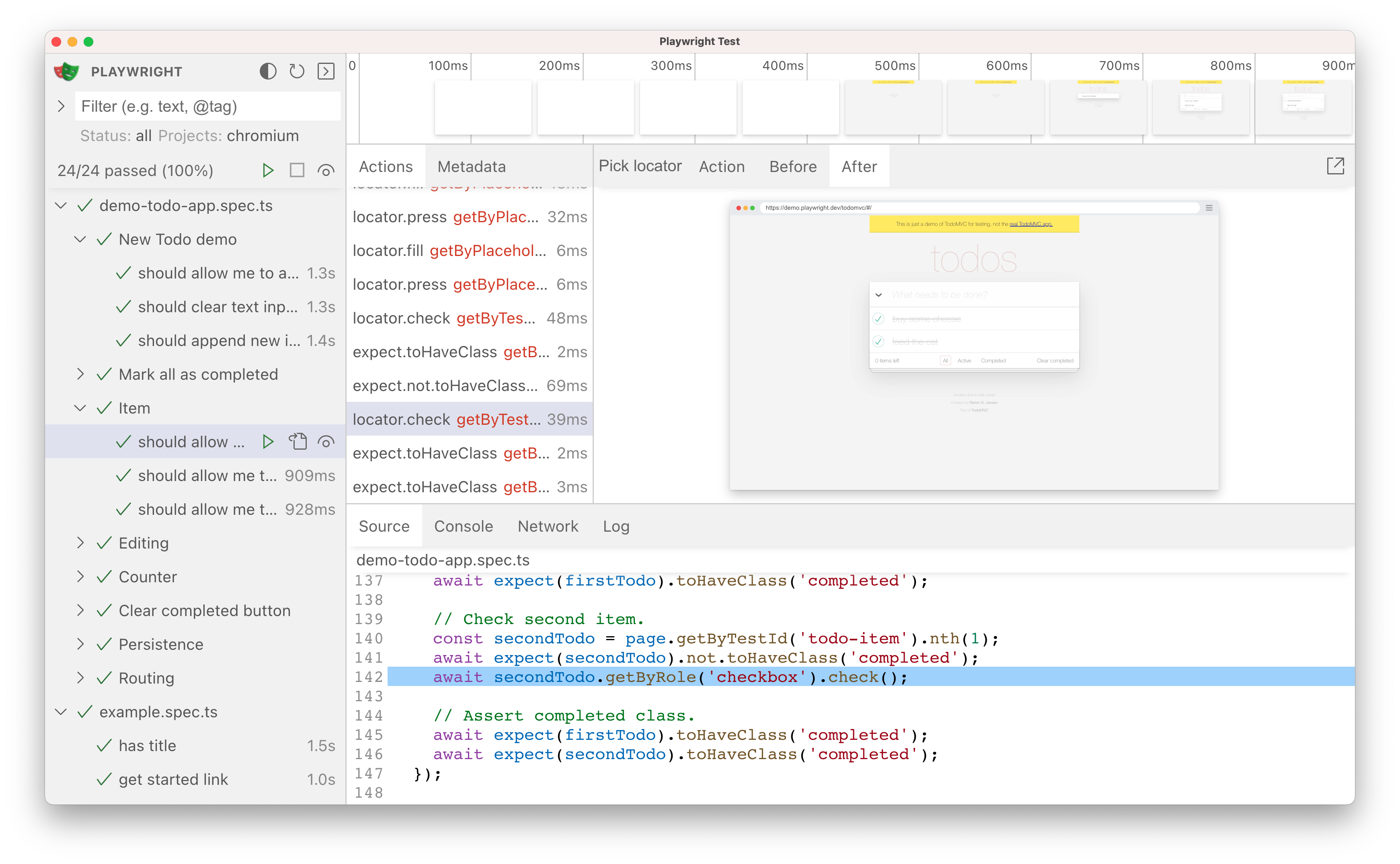Open the Console tab
1400x864 pixels.
click(x=464, y=526)
